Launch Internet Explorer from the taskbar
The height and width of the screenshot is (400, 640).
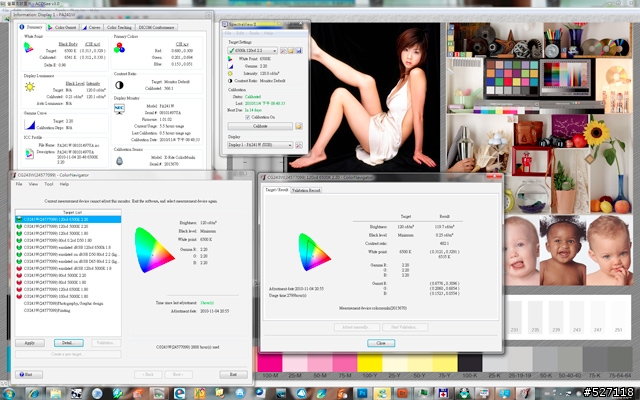click(x=33, y=393)
